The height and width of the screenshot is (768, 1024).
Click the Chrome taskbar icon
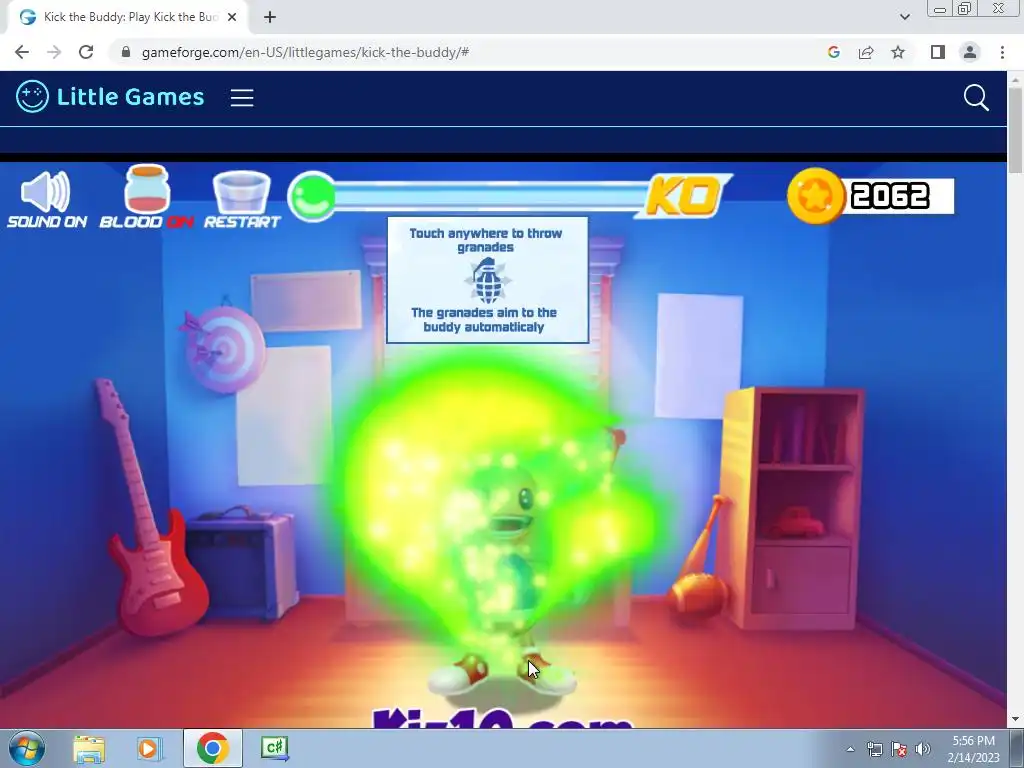click(212, 748)
